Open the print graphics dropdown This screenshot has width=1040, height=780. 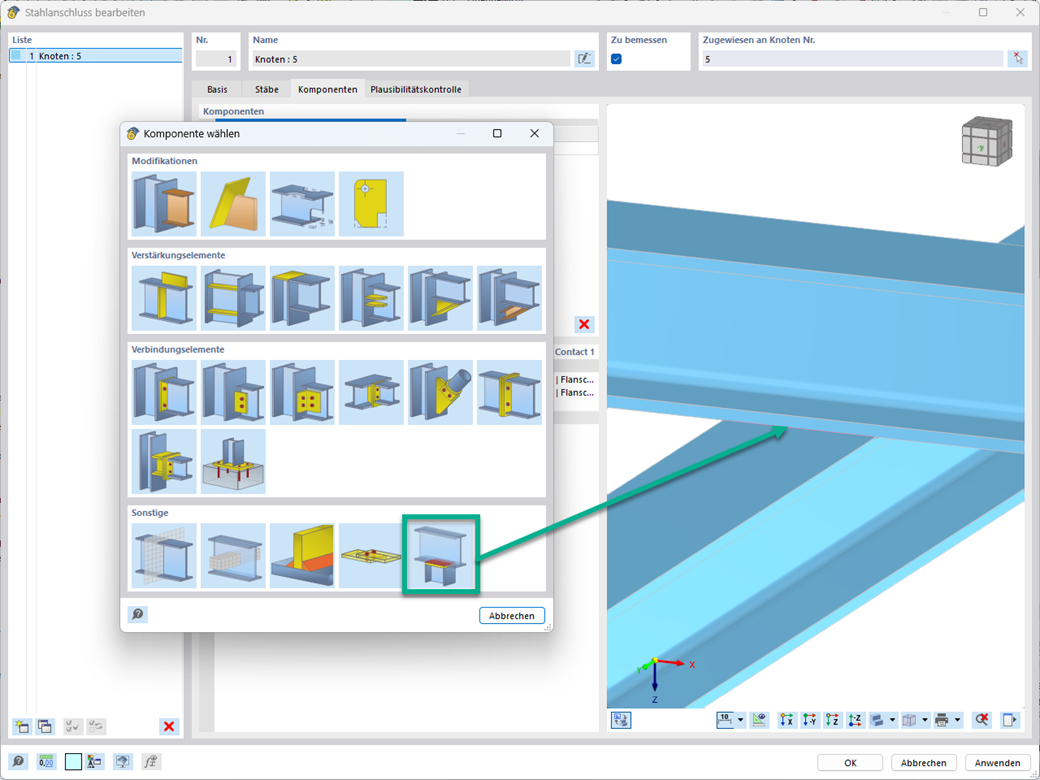tap(957, 720)
